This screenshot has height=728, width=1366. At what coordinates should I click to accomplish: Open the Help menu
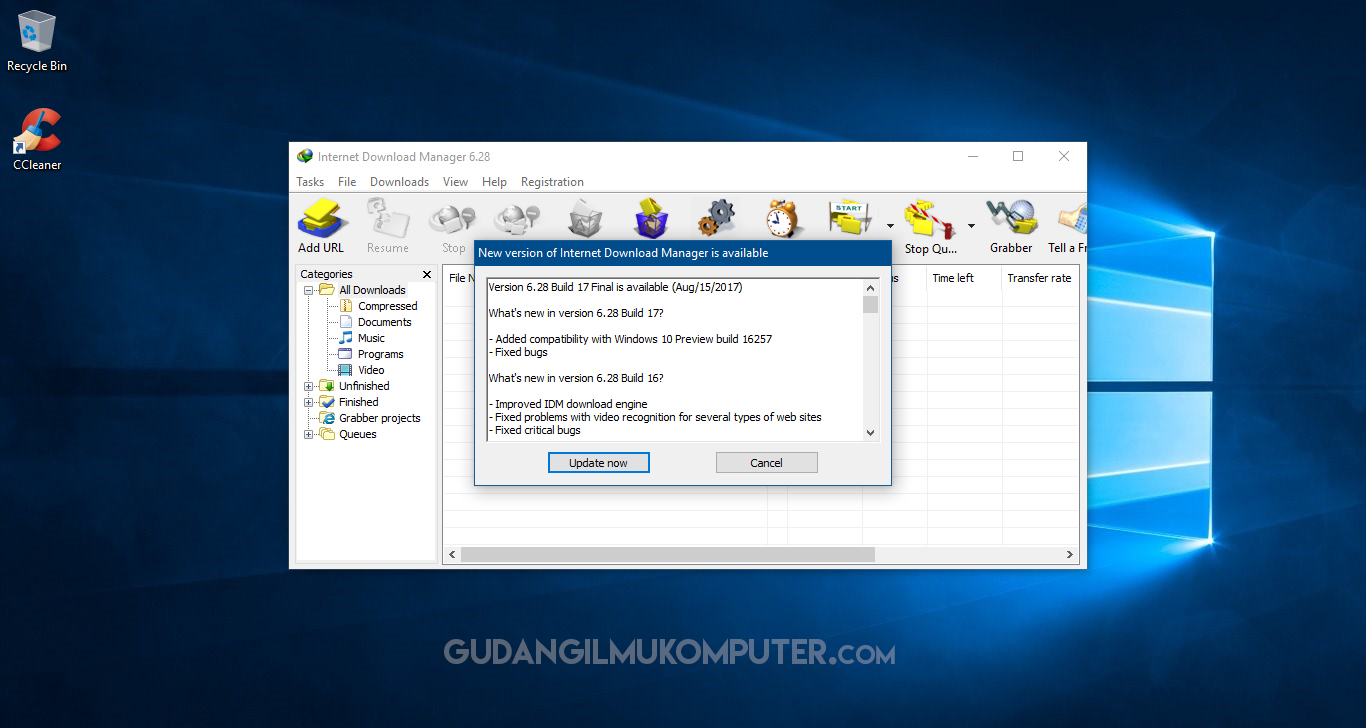coord(494,182)
